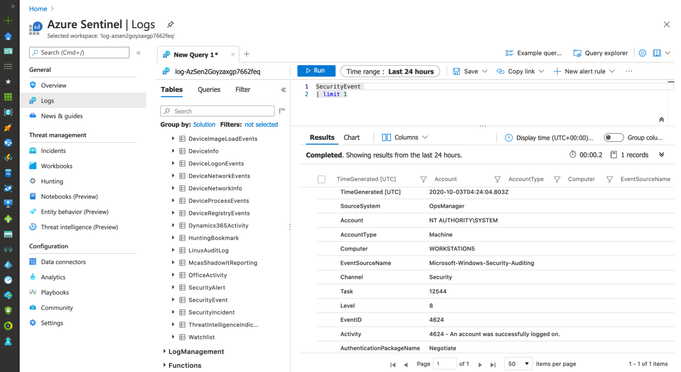
Task: Open the Save dropdown
Action: 470,71
